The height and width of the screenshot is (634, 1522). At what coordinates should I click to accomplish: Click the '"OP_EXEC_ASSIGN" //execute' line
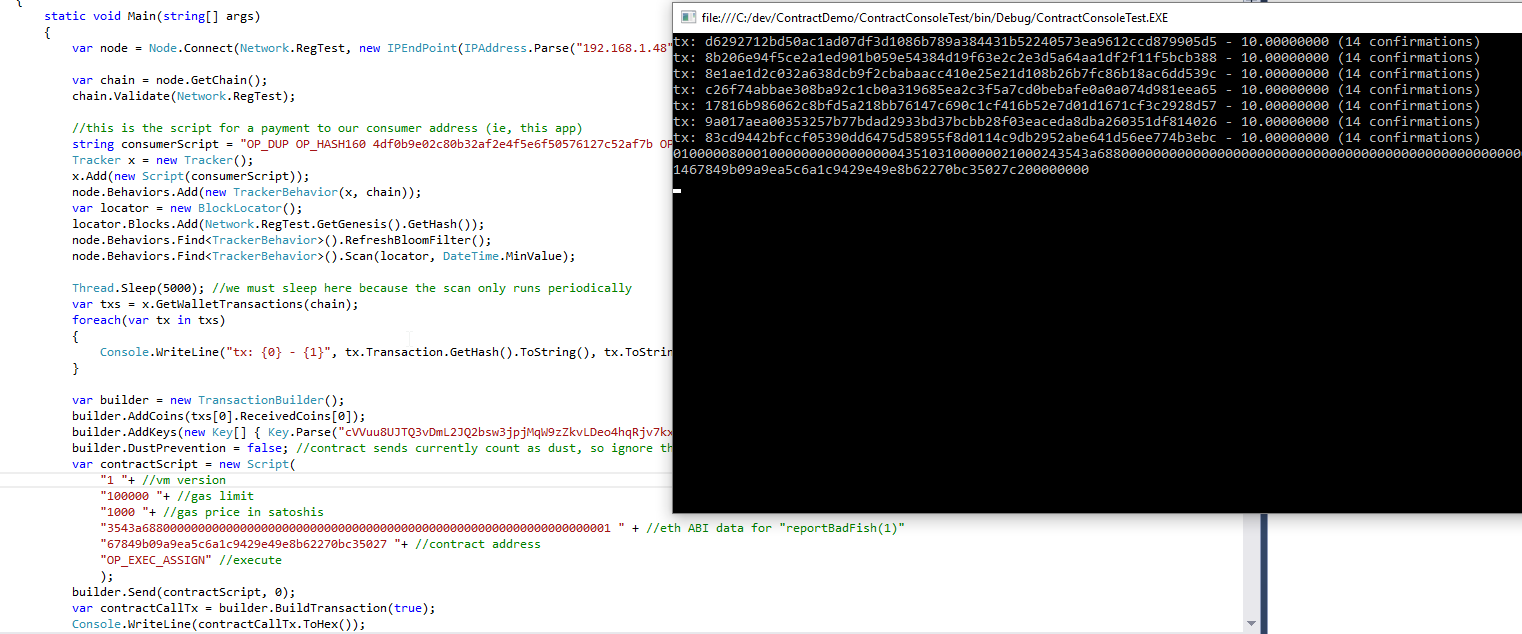point(191,560)
